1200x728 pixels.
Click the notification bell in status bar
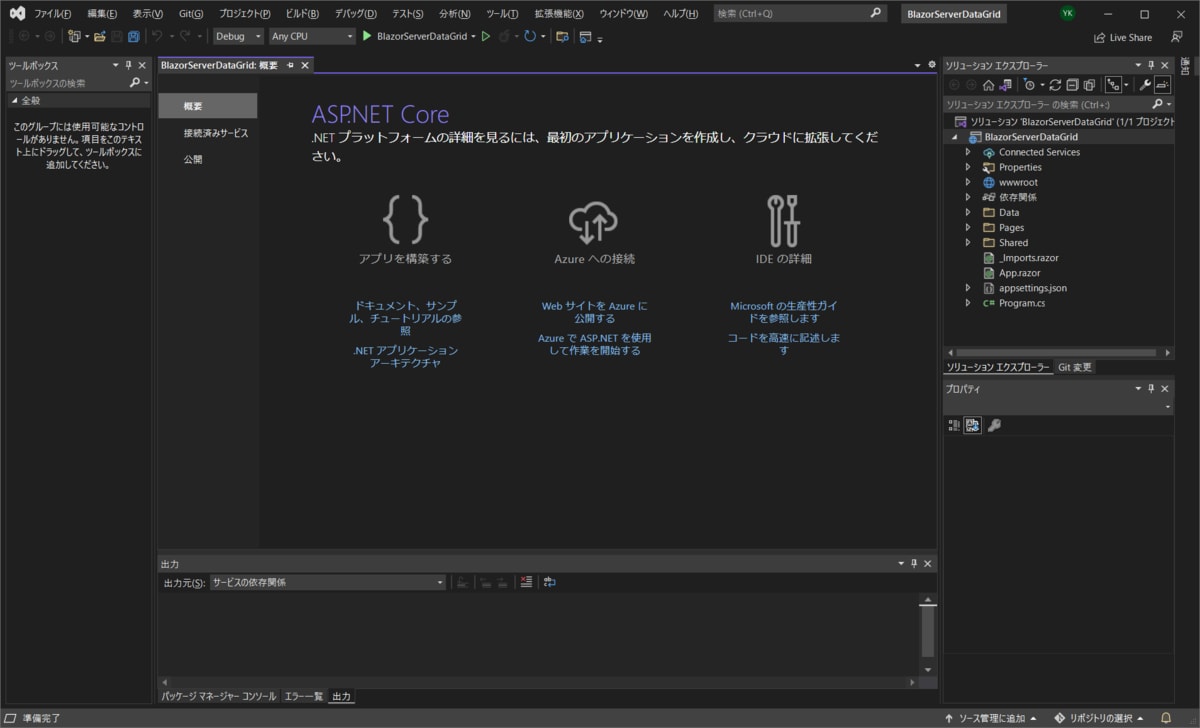point(1166,718)
